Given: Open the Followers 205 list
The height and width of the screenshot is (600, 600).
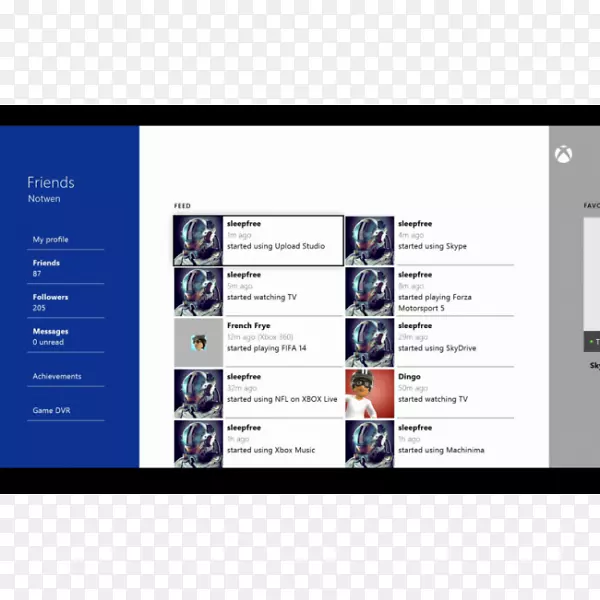Looking at the screenshot, I should [51, 302].
